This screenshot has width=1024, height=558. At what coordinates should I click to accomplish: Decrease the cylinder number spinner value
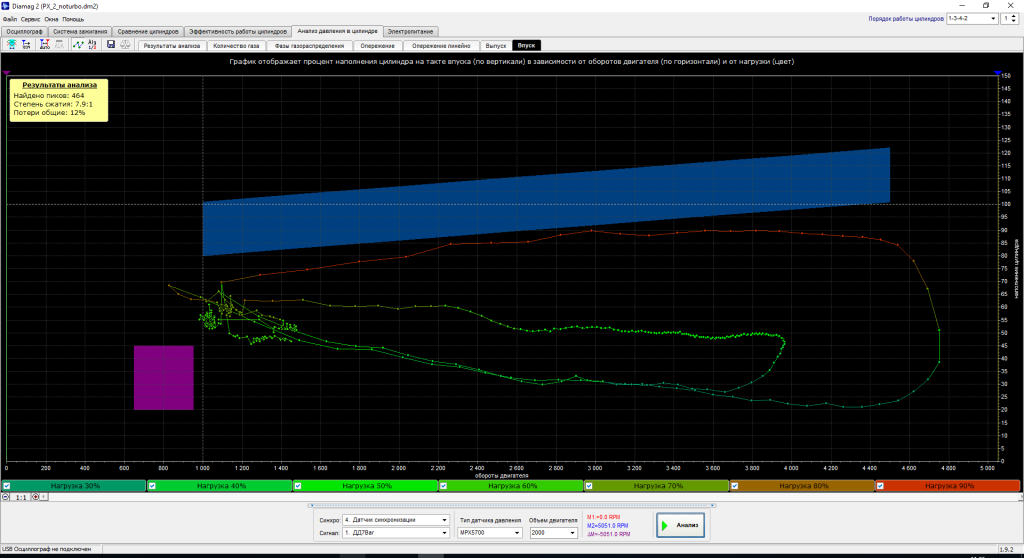[1014, 21]
